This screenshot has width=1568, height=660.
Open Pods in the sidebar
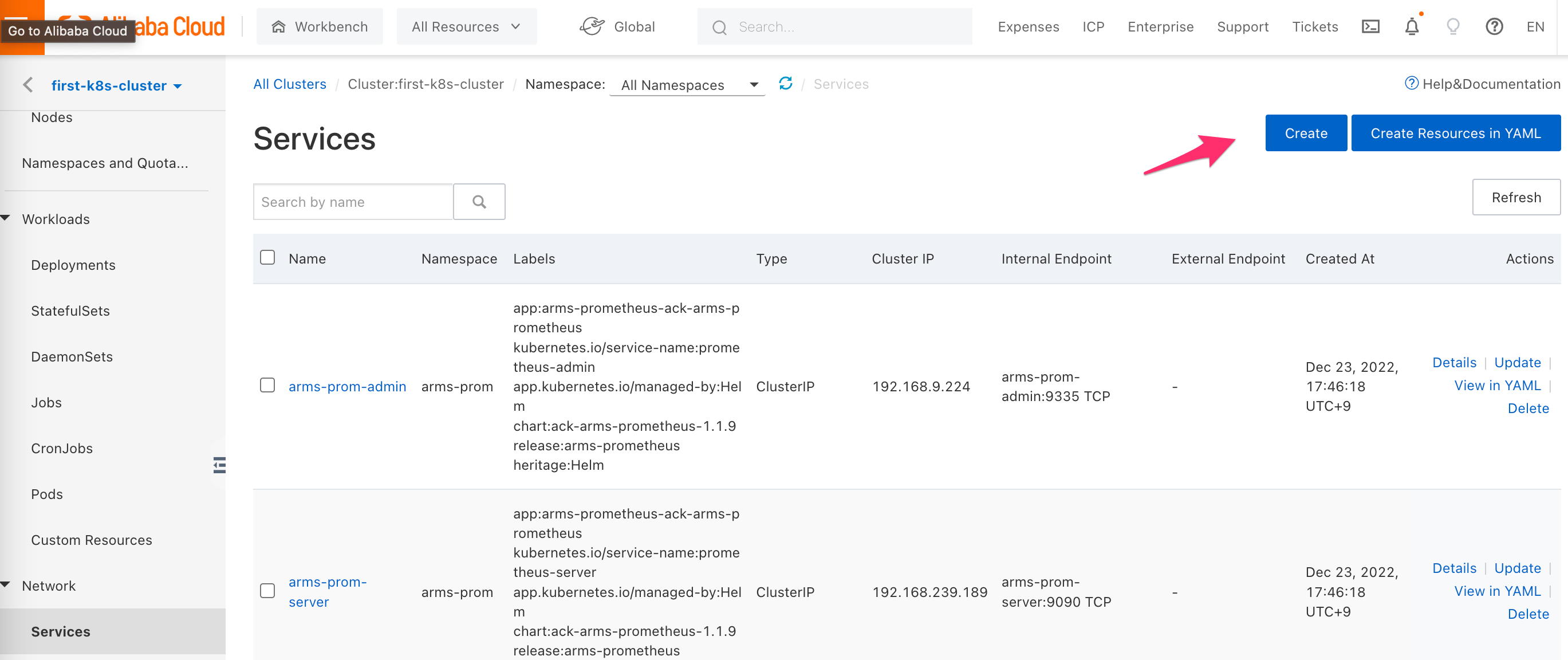tap(47, 494)
